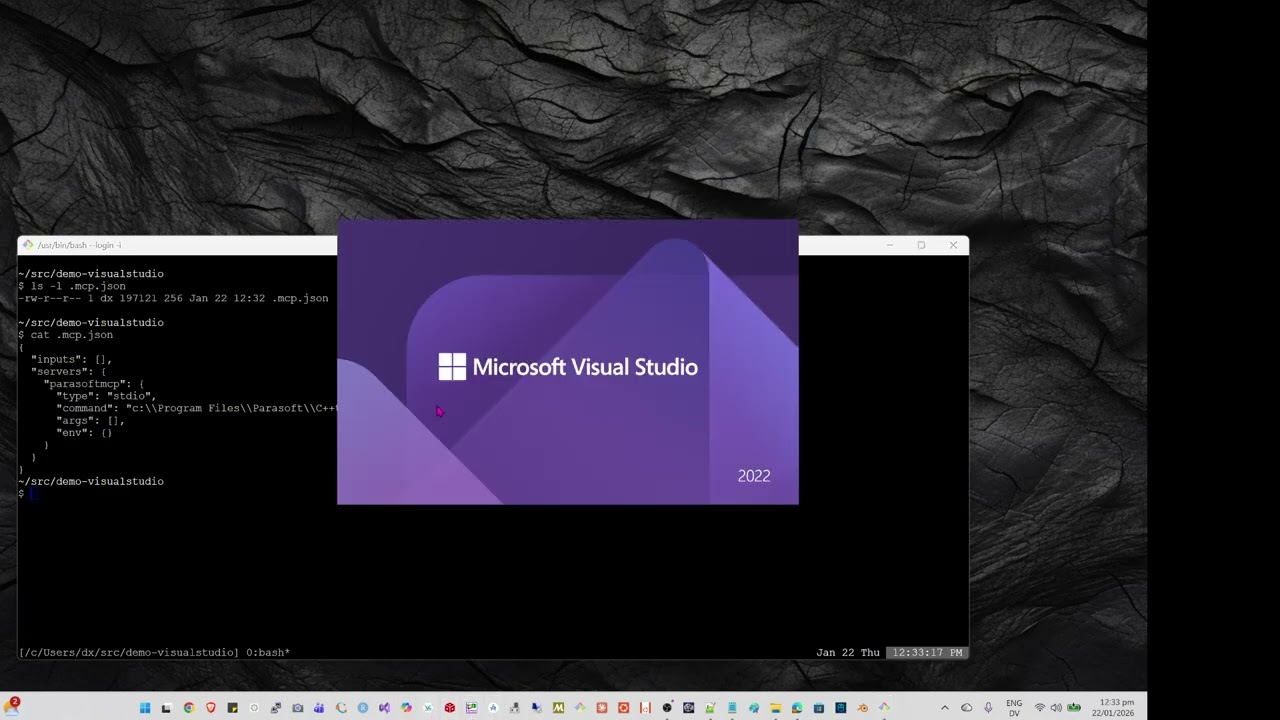Screen dimensions: 1280x720
Task: Open Notepad from the taskbar
Action: [x=732, y=708]
